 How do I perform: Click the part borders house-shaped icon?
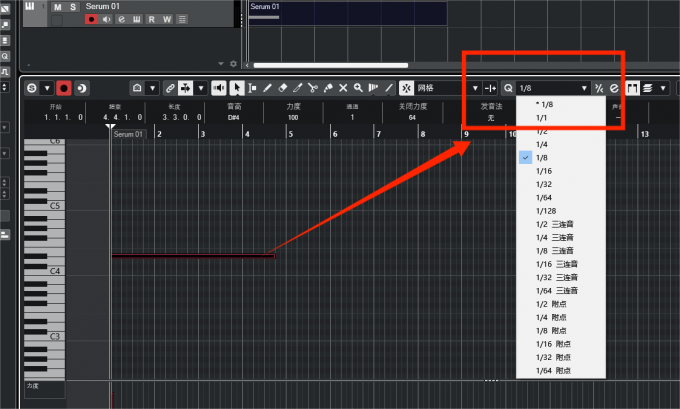pyautogui.click(x=137, y=88)
